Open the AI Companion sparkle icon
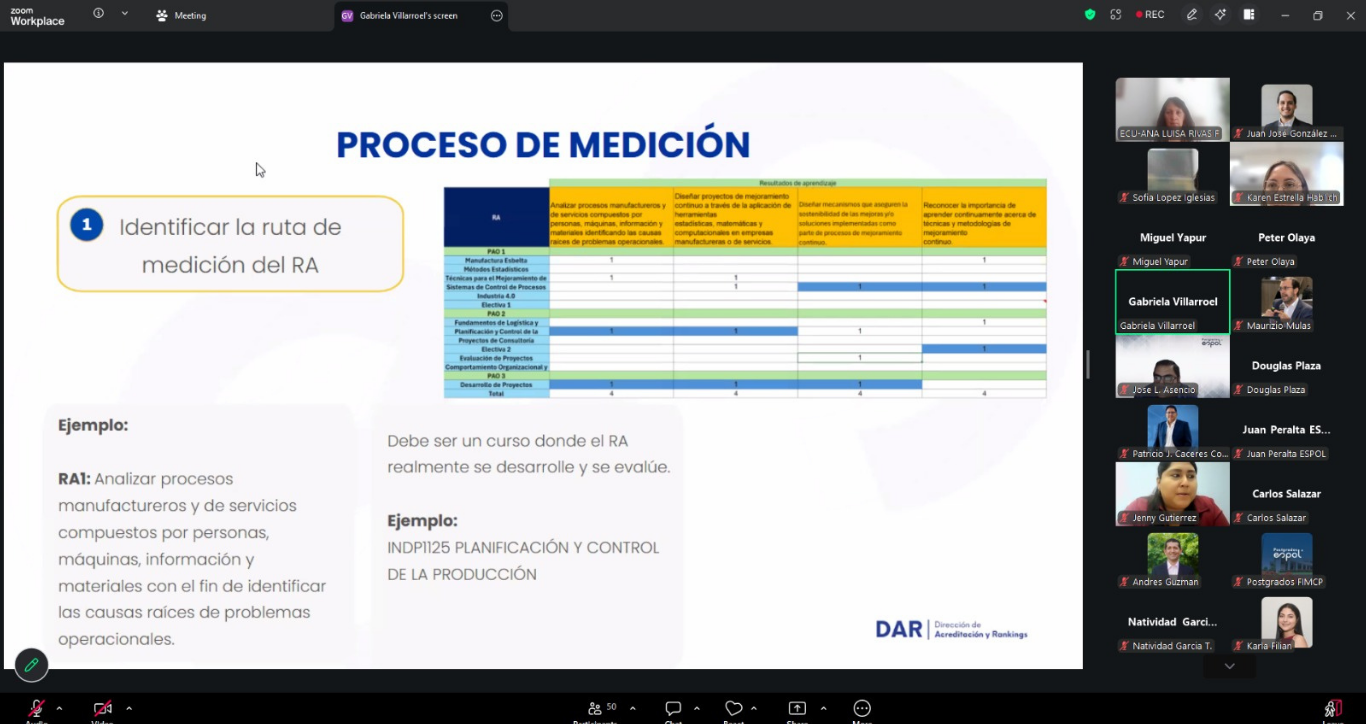 pyautogui.click(x=1220, y=15)
